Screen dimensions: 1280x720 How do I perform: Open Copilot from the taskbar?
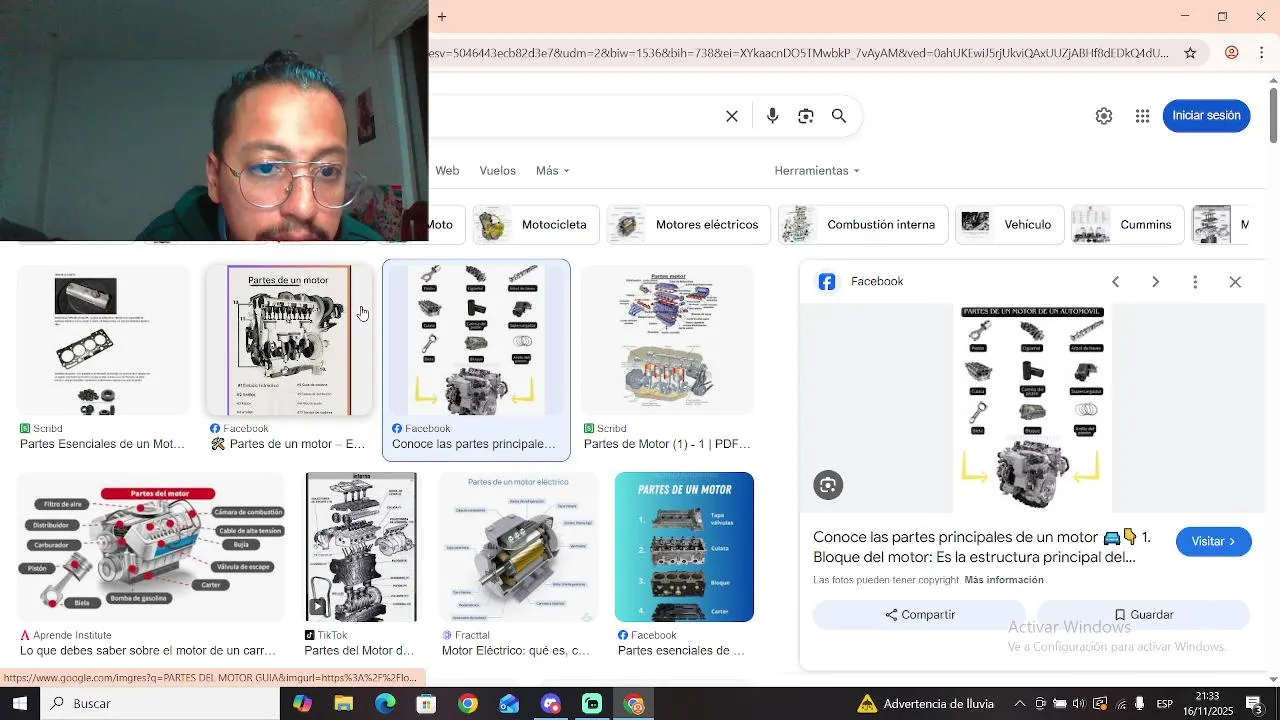[302, 704]
